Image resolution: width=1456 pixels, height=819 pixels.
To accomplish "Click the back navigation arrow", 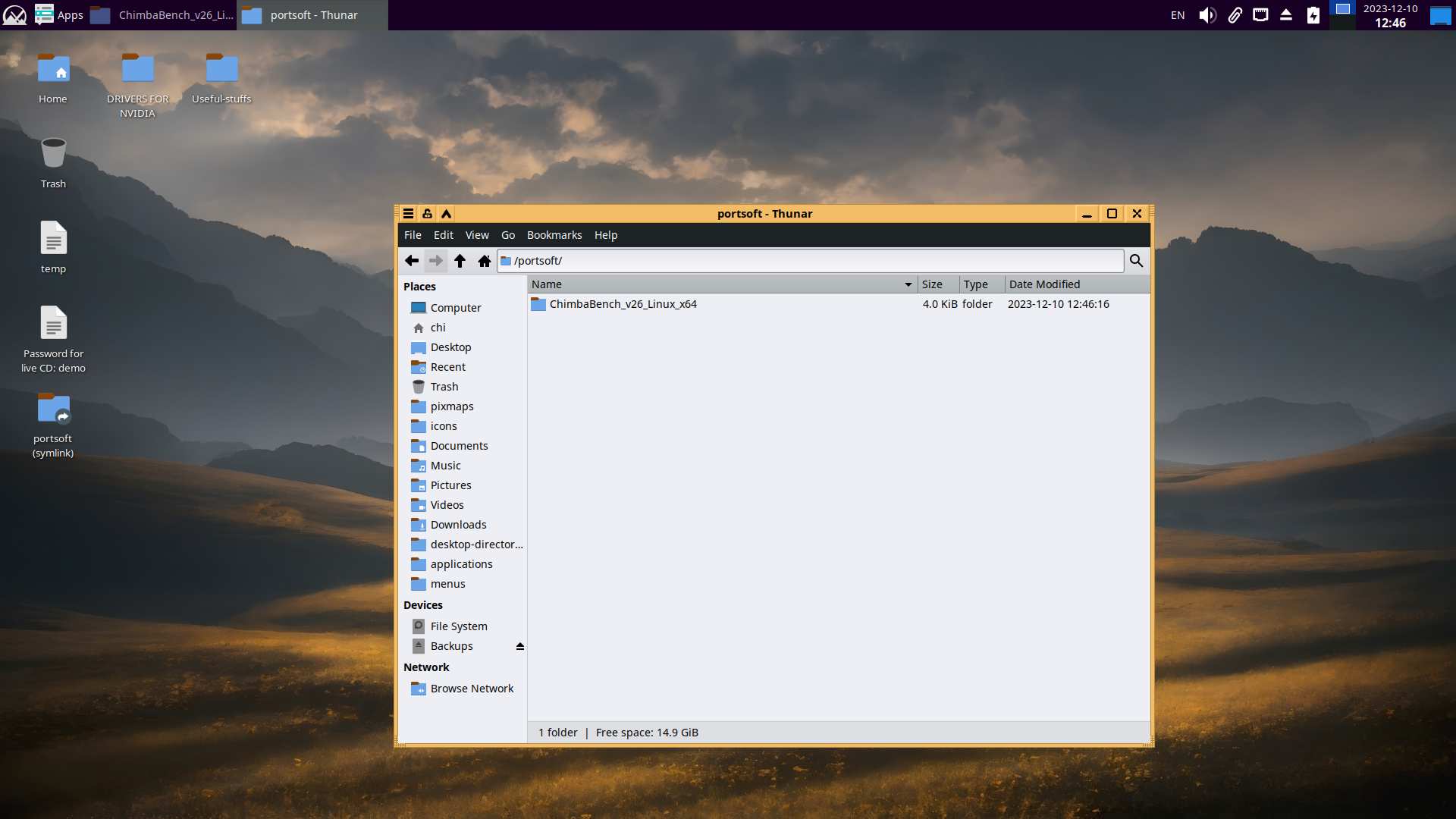I will (412, 261).
